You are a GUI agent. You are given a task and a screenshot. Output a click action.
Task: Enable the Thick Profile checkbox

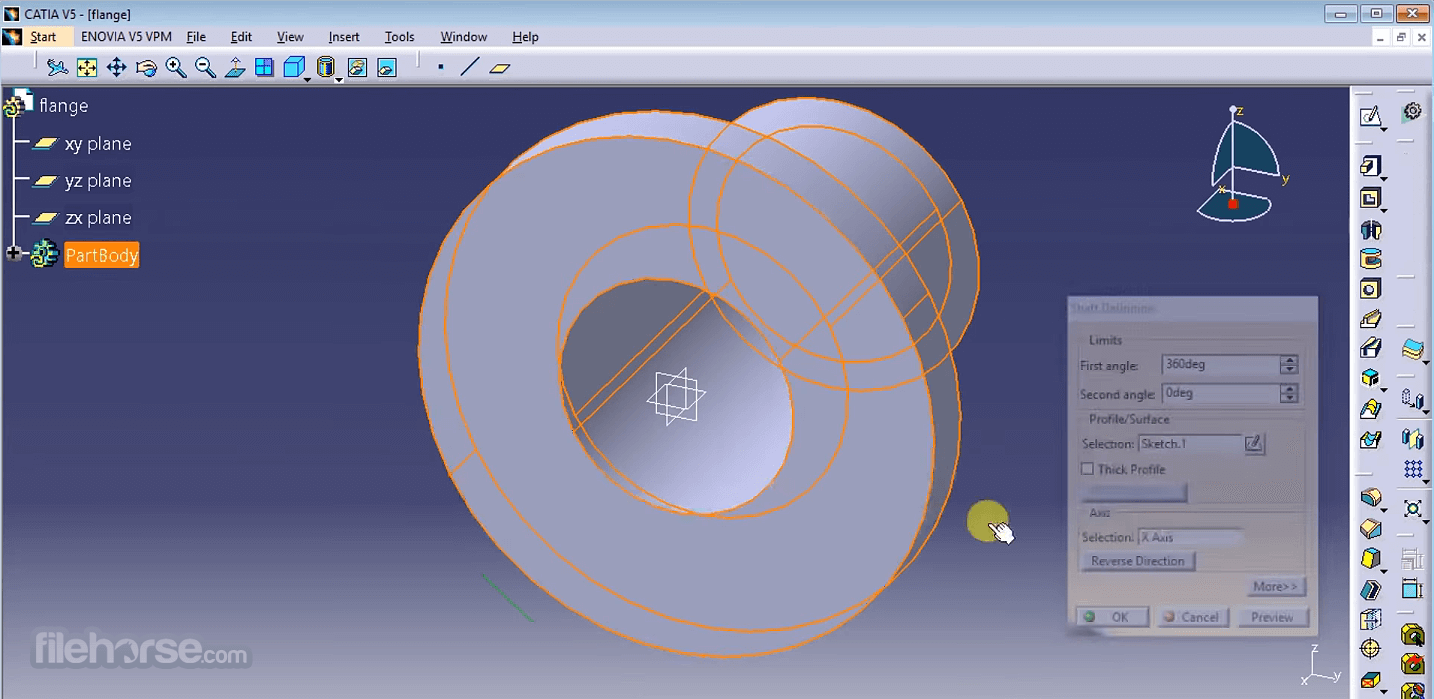coord(1087,469)
